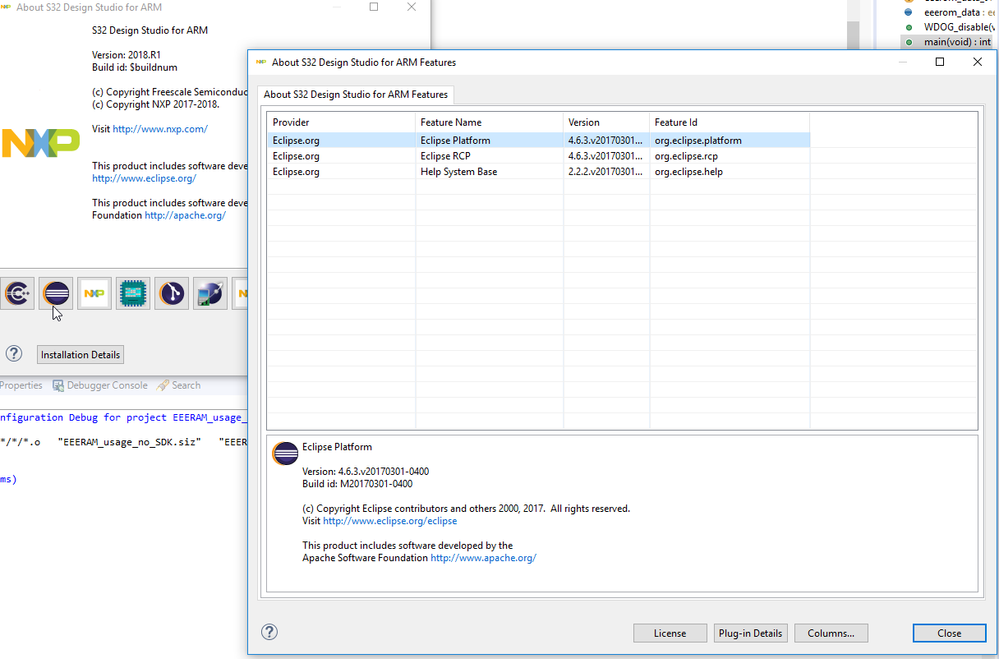This screenshot has width=999, height=659.
Task: Select the WDOG_disable function icon in outline
Action: (909, 27)
